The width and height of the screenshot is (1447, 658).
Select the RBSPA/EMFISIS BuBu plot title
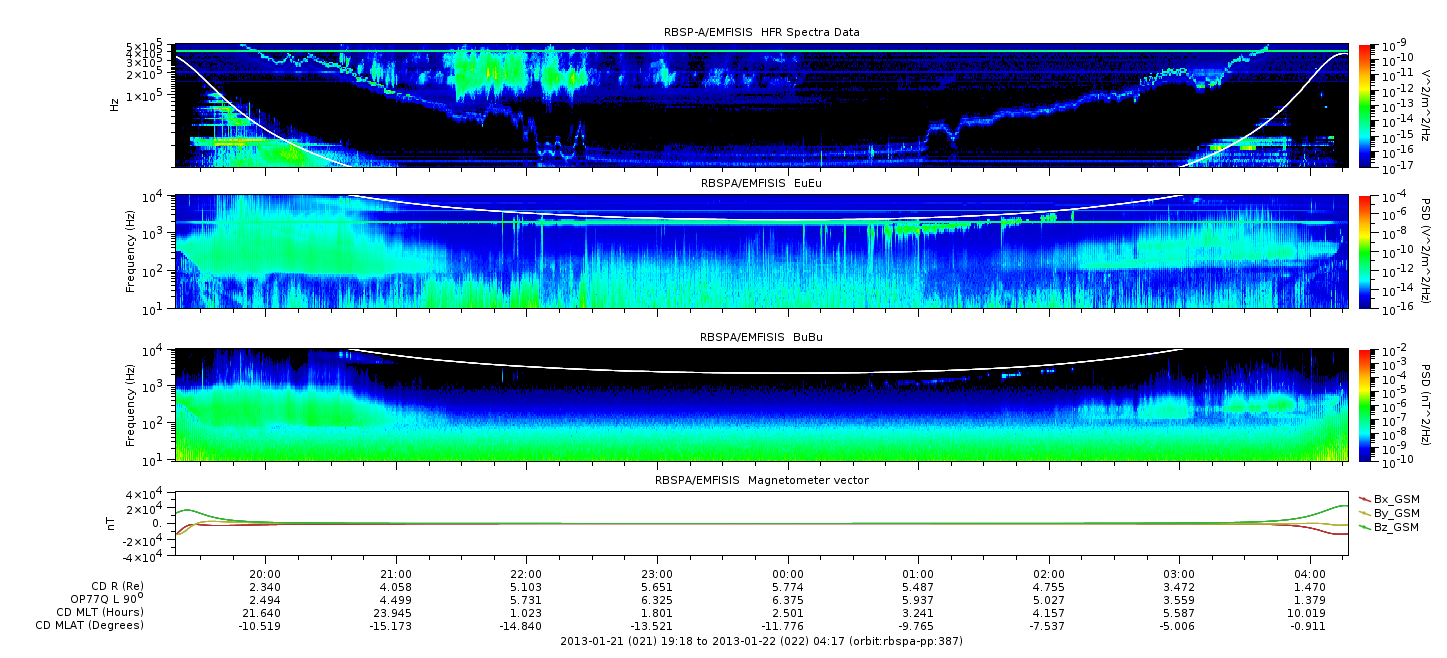(x=761, y=338)
